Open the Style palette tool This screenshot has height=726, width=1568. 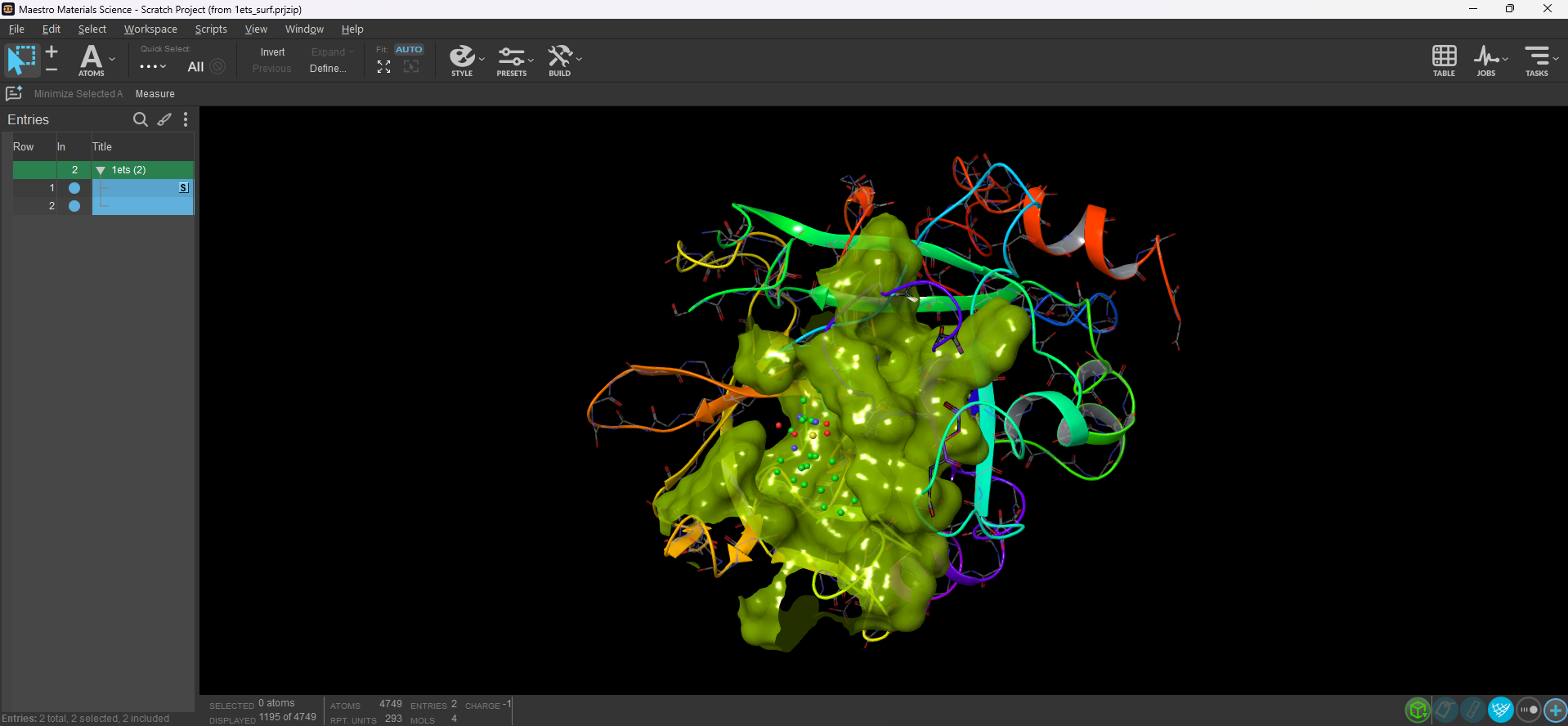(462, 60)
